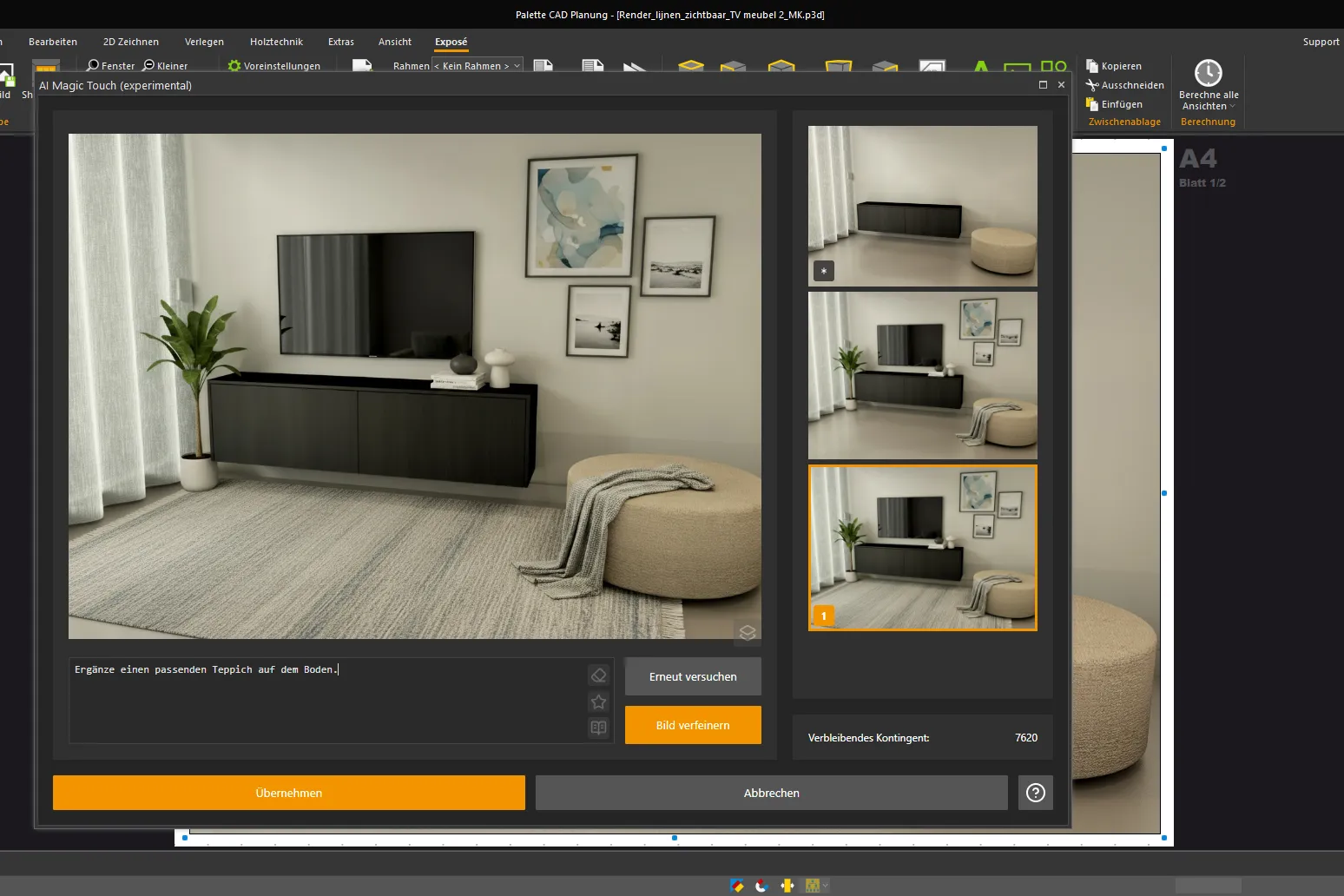Click the Bild verfeinern button

click(693, 725)
